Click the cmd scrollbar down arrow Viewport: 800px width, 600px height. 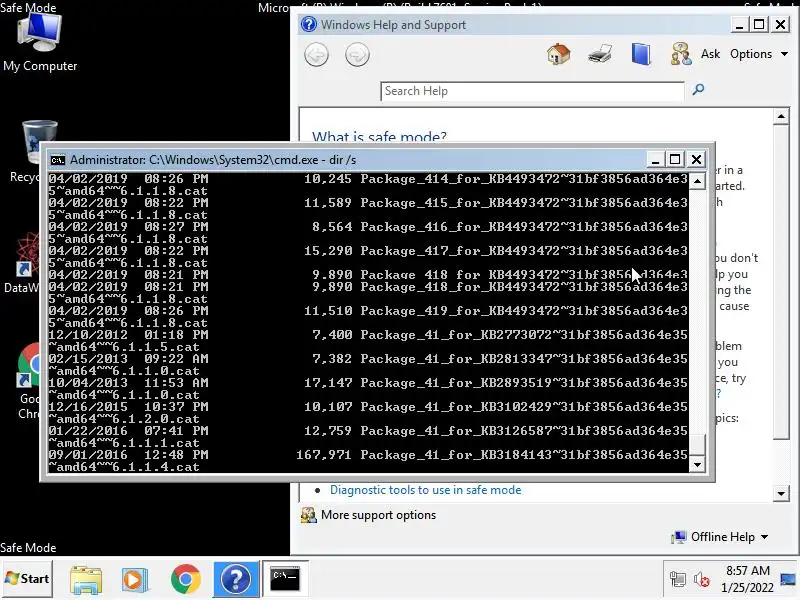click(x=697, y=464)
